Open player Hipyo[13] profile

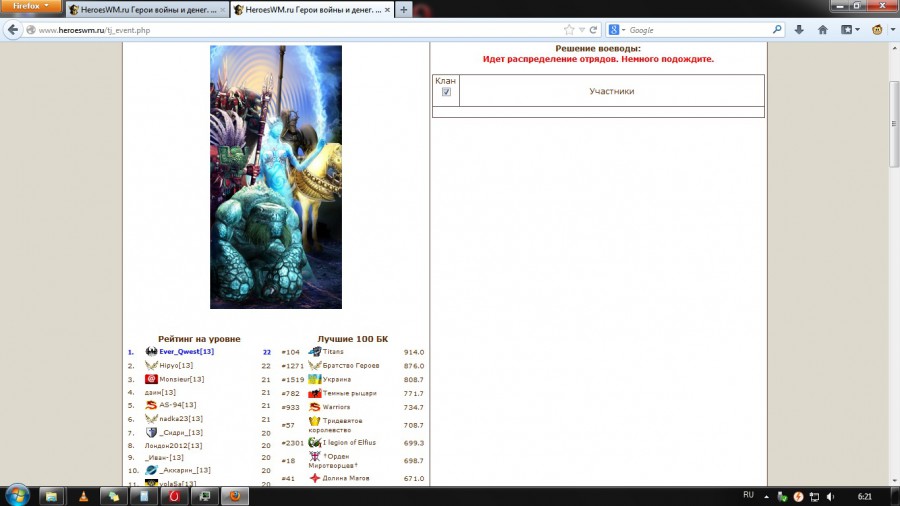tap(176, 365)
